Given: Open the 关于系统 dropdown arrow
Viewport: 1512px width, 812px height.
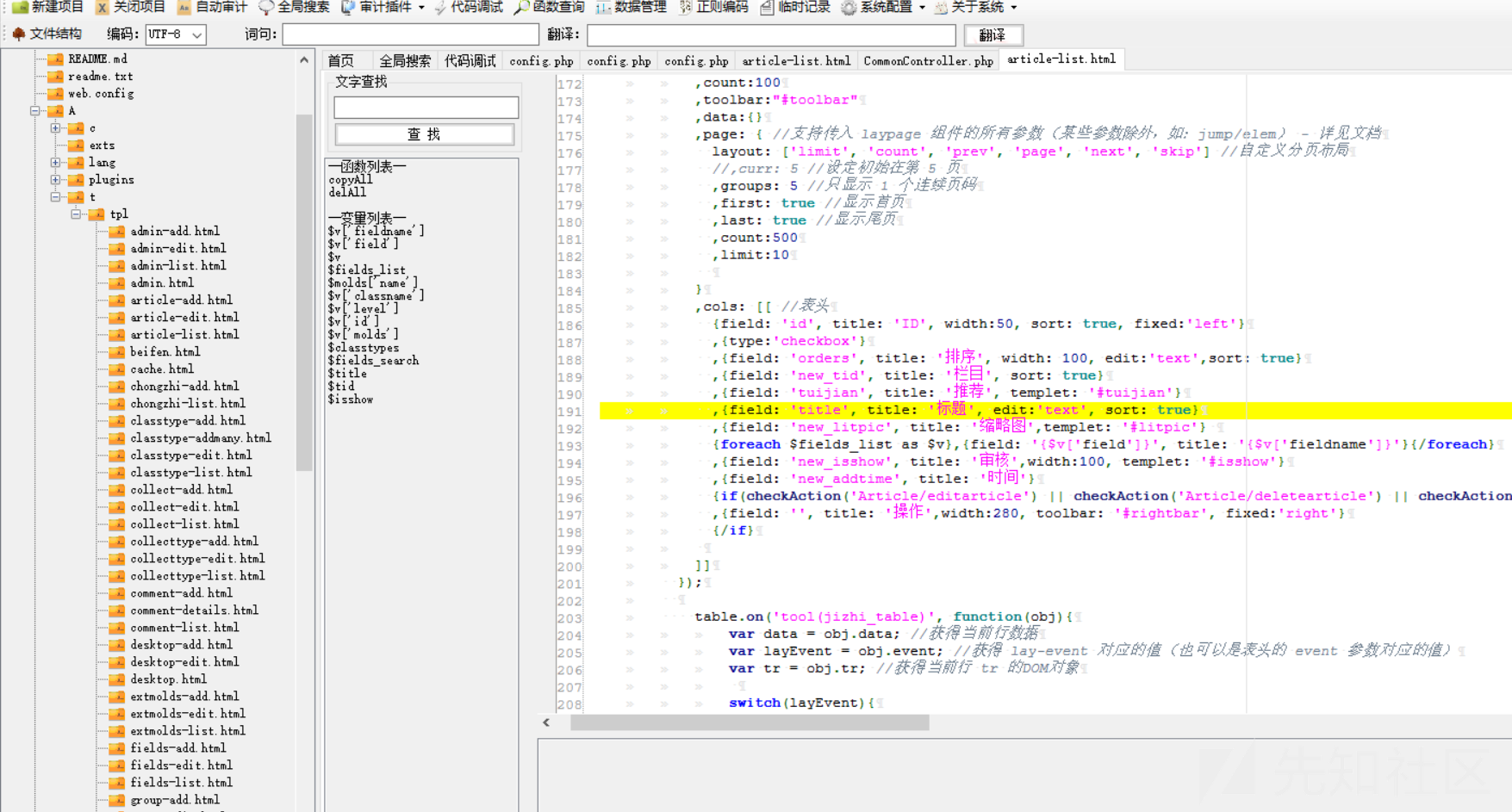Looking at the screenshot, I should (1013, 7).
